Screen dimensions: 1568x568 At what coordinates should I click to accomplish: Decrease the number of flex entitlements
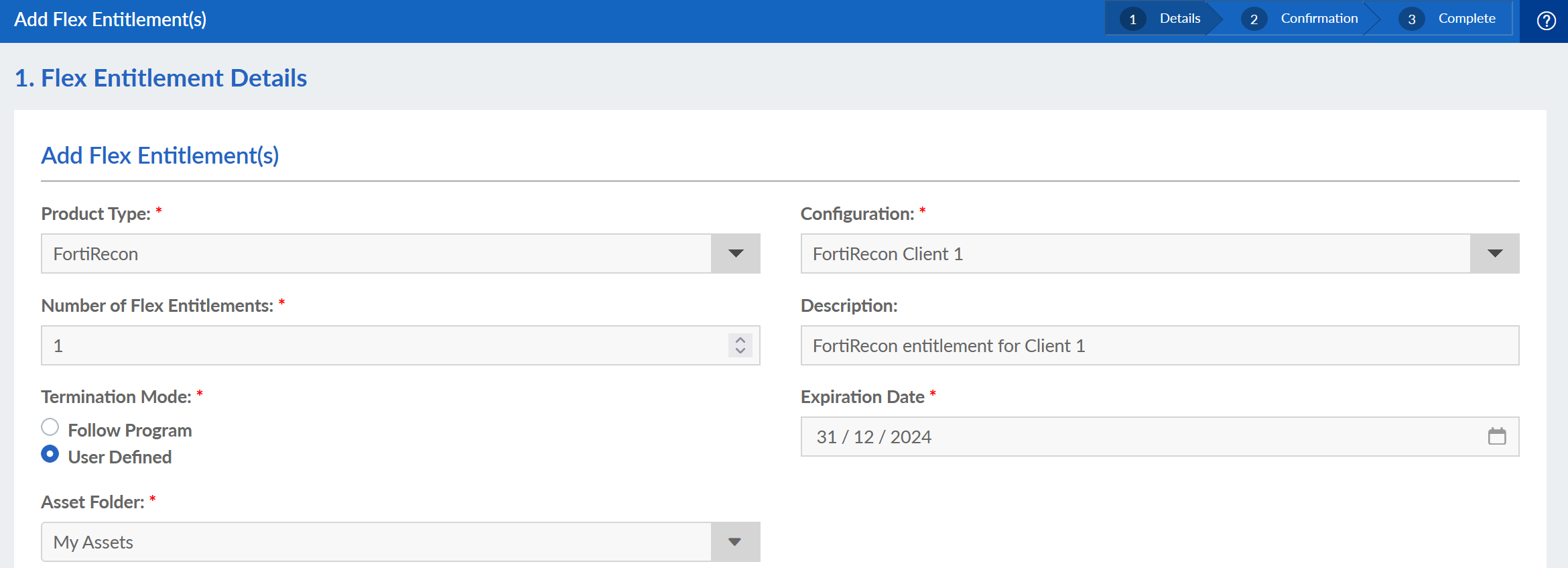(740, 351)
